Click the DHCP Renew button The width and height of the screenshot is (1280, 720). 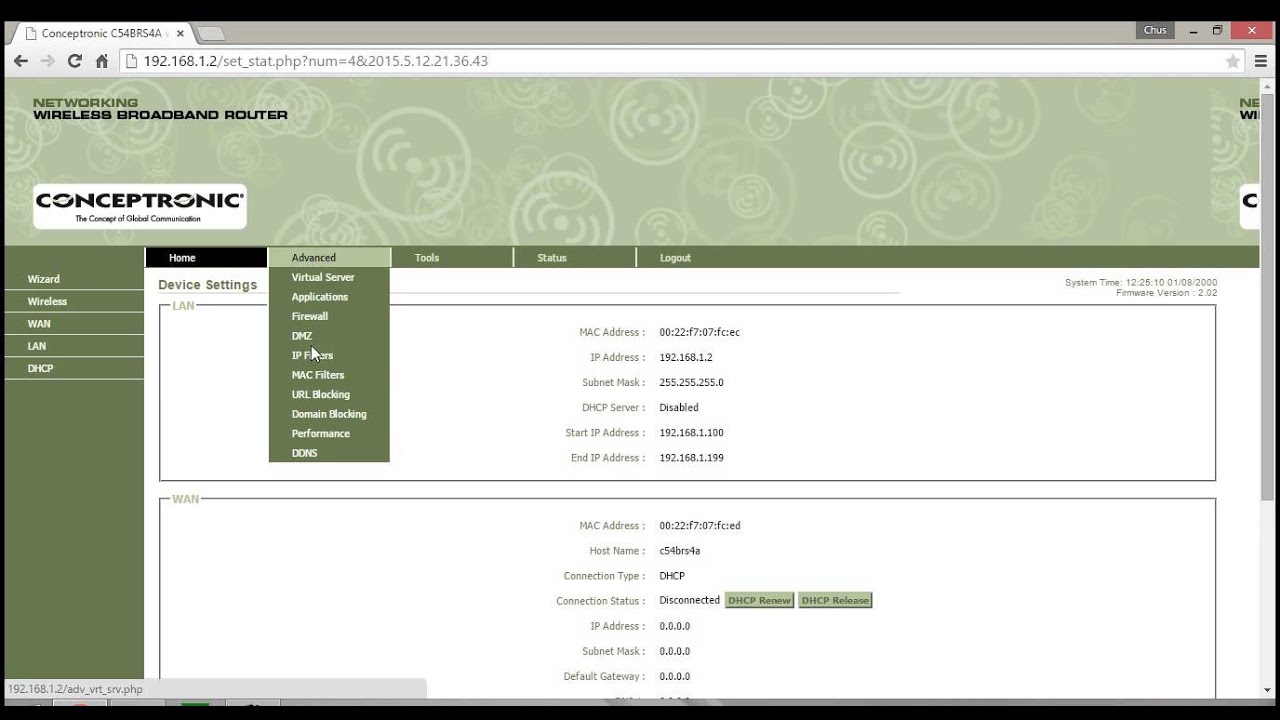coord(759,600)
